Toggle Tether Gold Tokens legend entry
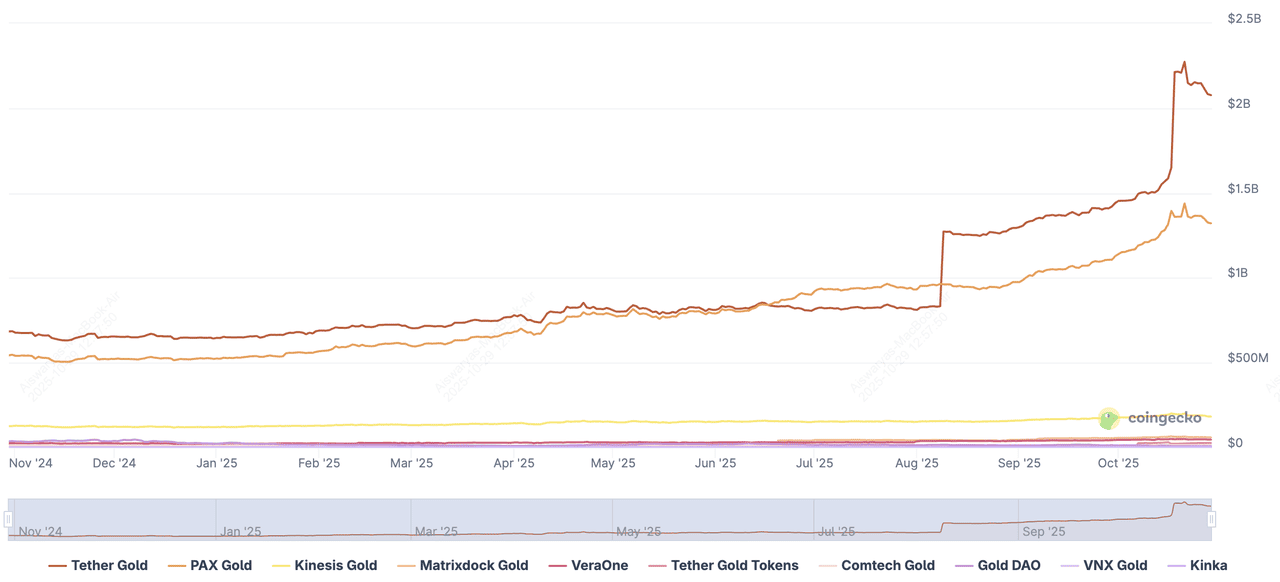 point(734,566)
